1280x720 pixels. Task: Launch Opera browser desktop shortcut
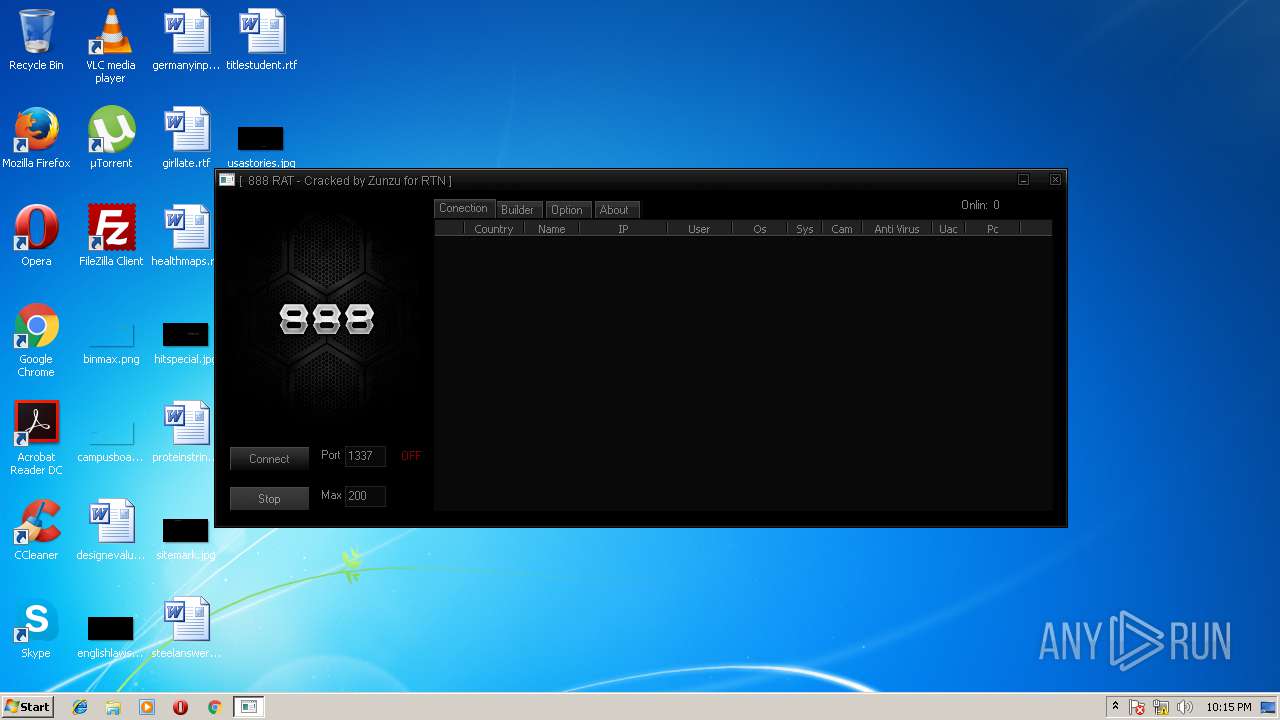pos(36,236)
